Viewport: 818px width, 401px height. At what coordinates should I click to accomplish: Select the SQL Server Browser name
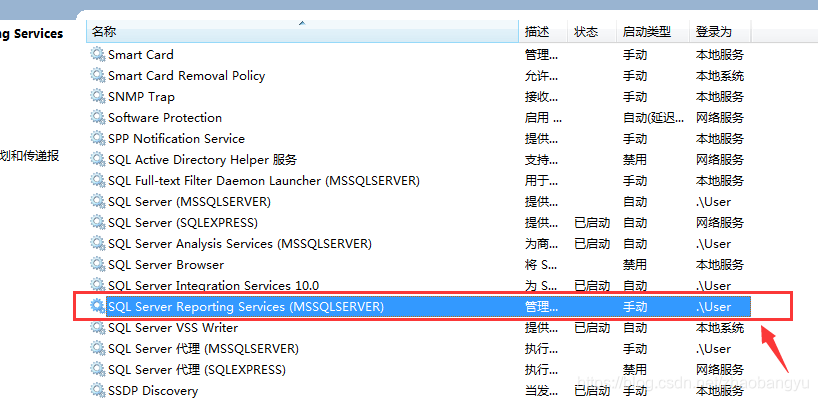coord(166,265)
